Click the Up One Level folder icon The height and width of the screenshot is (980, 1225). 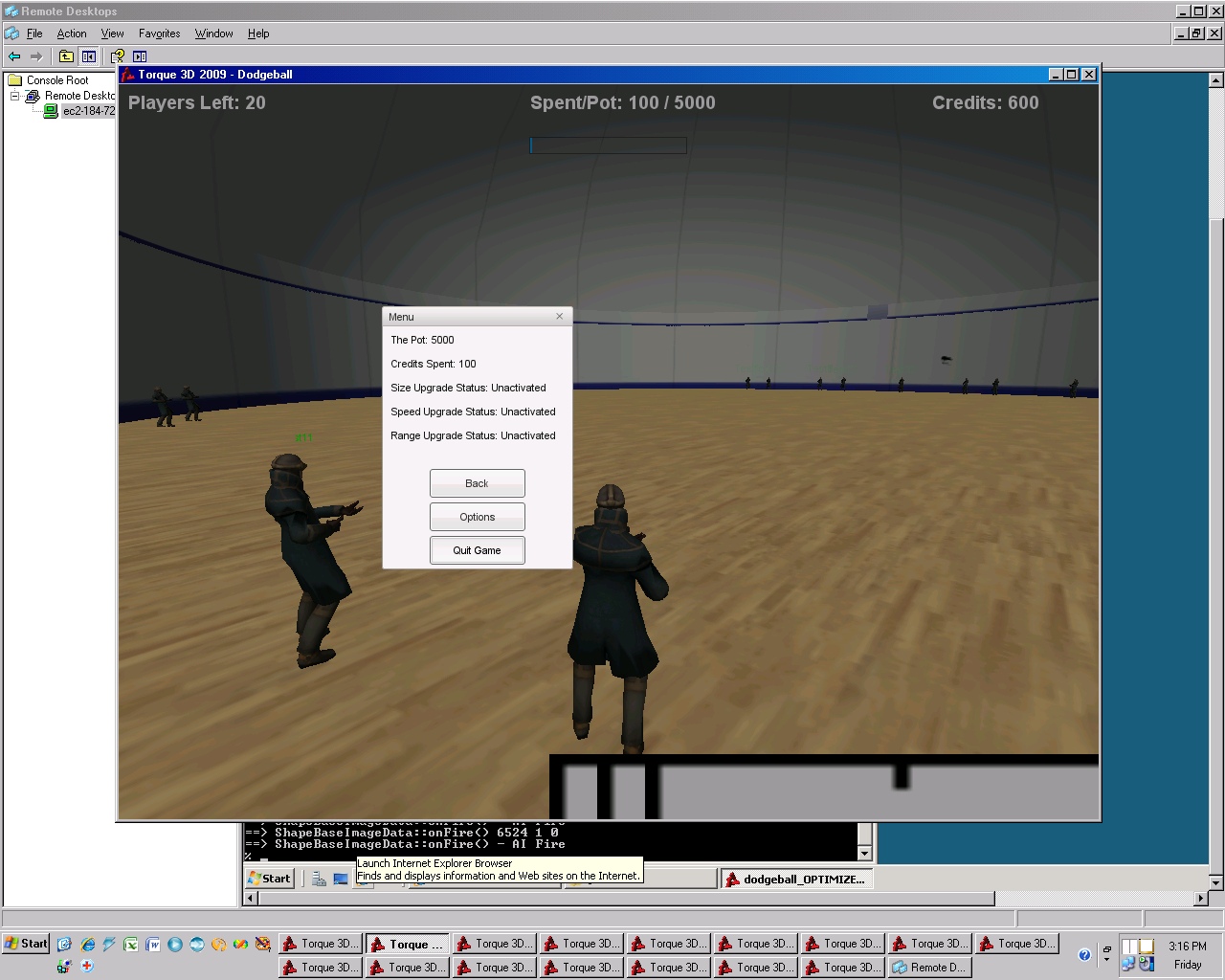[66, 56]
